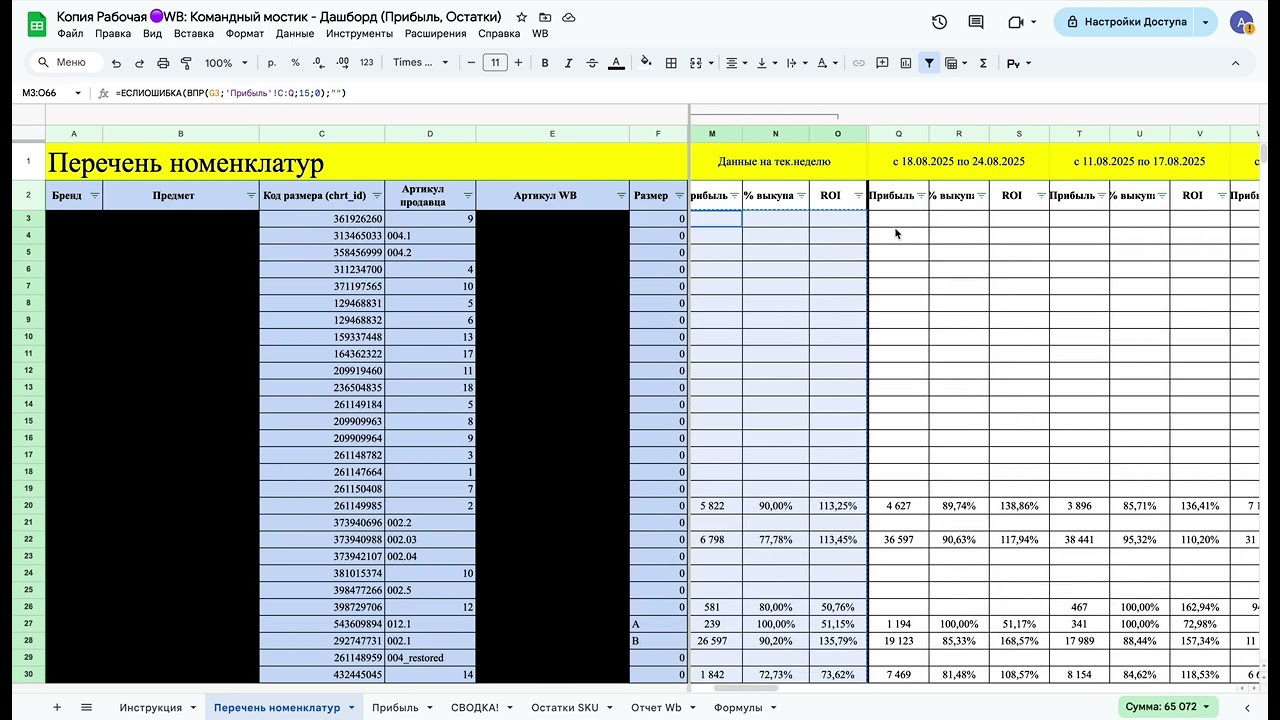Increase decimal places
Image resolution: width=1280 pixels, height=720 pixels.
(342, 63)
